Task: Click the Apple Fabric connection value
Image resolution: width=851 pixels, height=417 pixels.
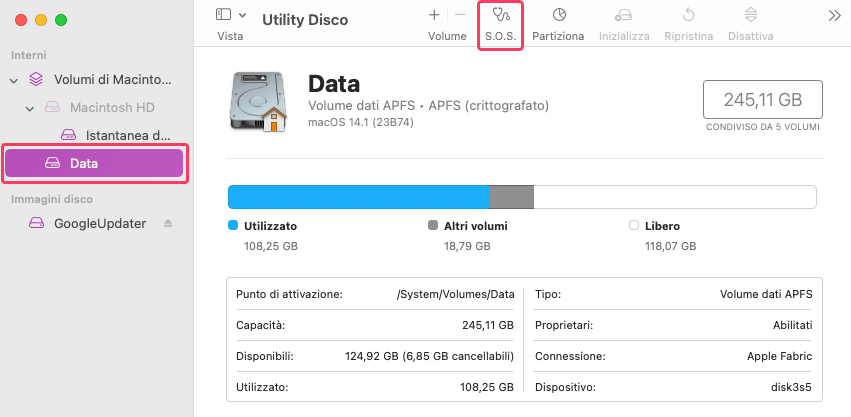Action: [x=780, y=357]
